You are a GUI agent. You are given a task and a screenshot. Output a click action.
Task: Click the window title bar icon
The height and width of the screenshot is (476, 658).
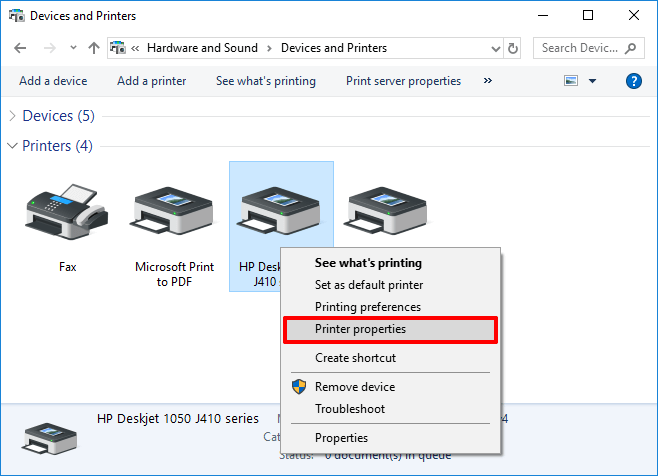[16, 16]
